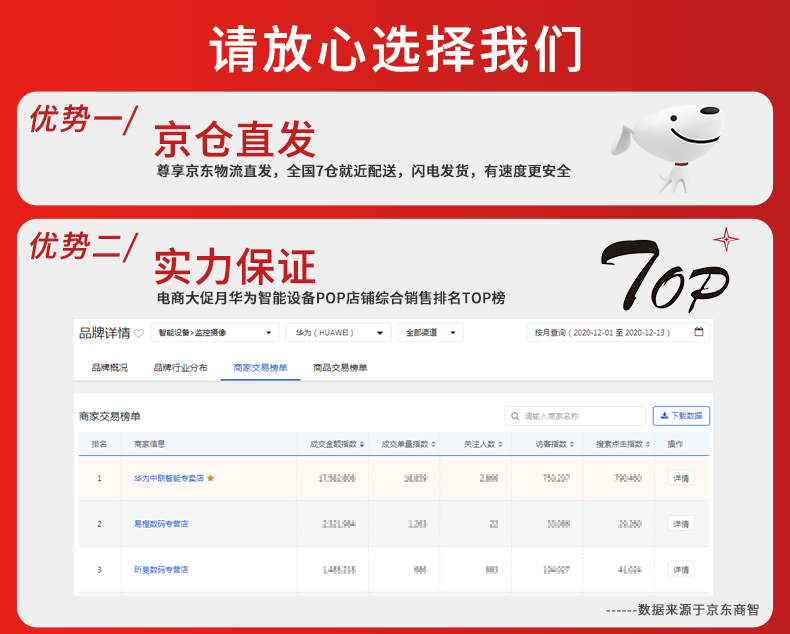This screenshot has height=634, width=790.
Task: Click the 商家信息 column header
Action: [150, 444]
